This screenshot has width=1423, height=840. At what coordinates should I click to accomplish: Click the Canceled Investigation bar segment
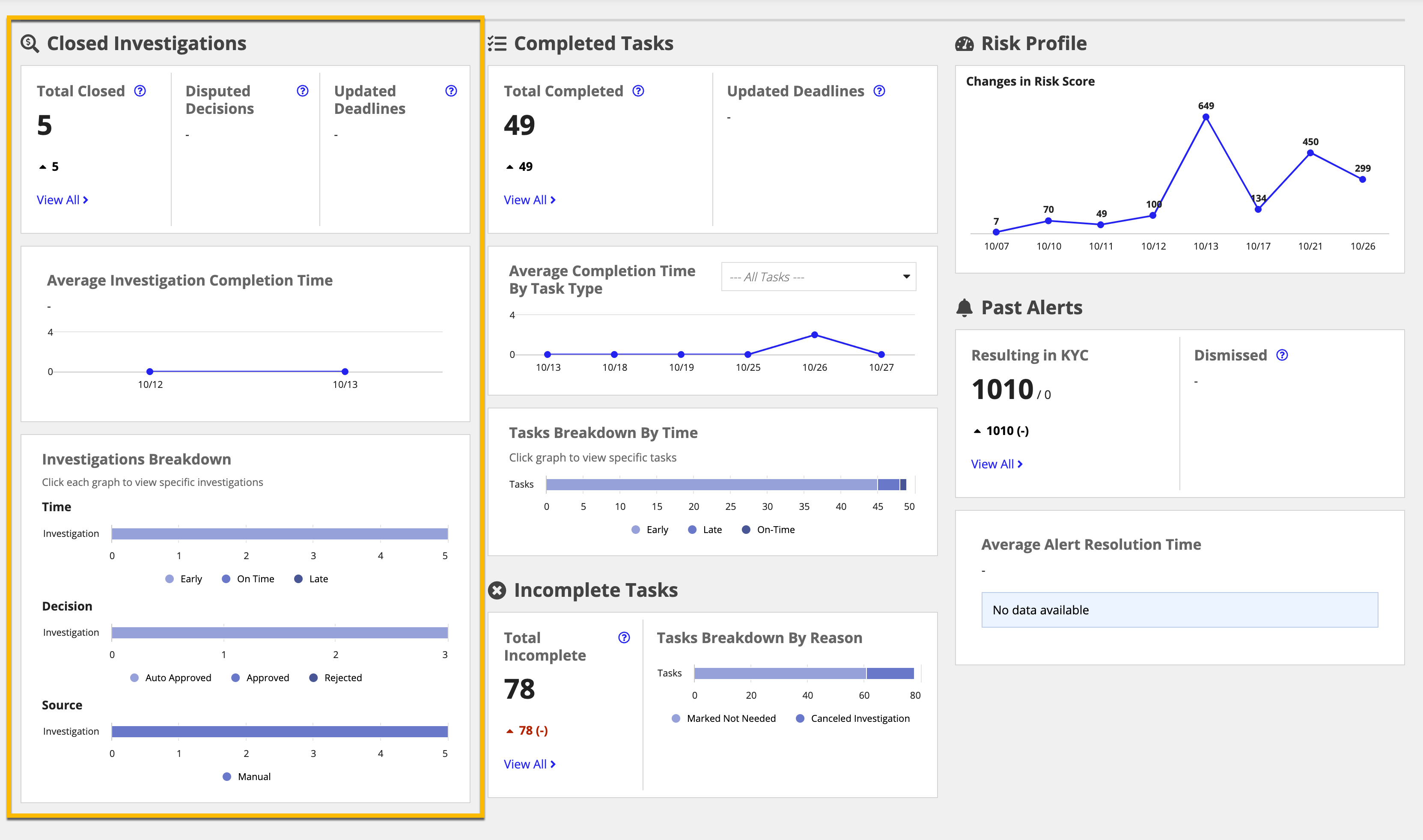[890, 673]
